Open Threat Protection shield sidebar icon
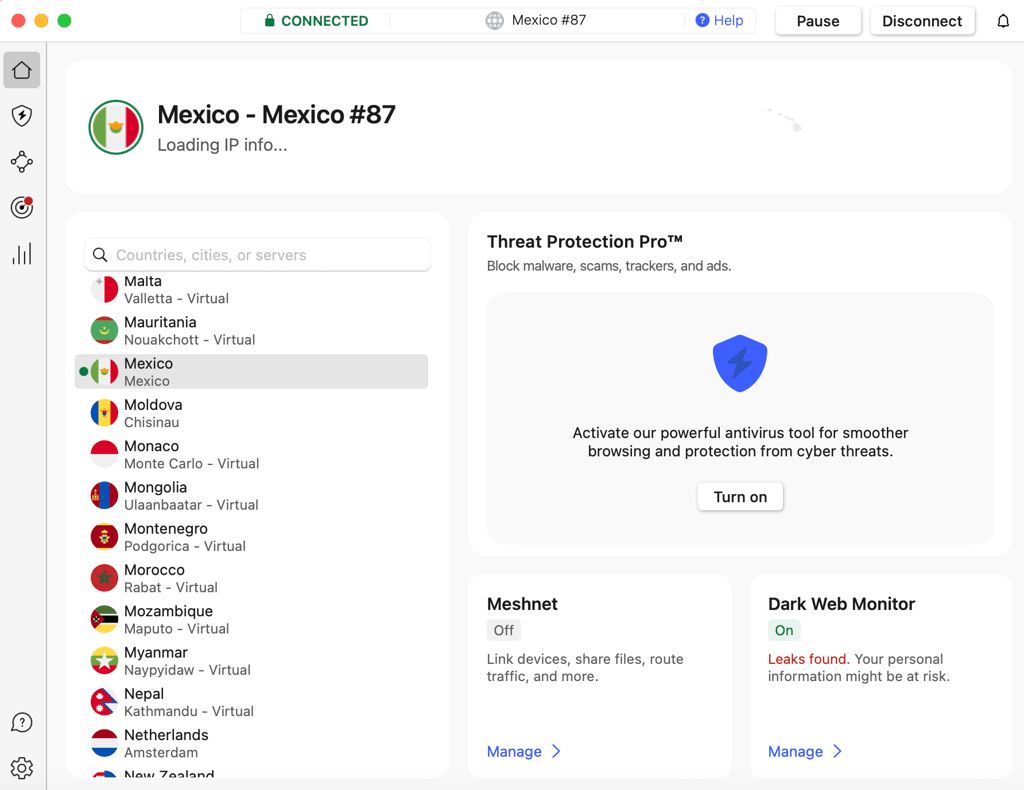 (22, 116)
